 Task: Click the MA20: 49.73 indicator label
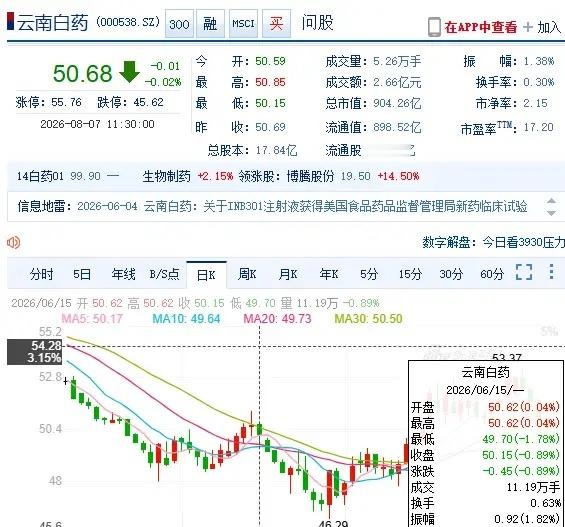coord(277,319)
